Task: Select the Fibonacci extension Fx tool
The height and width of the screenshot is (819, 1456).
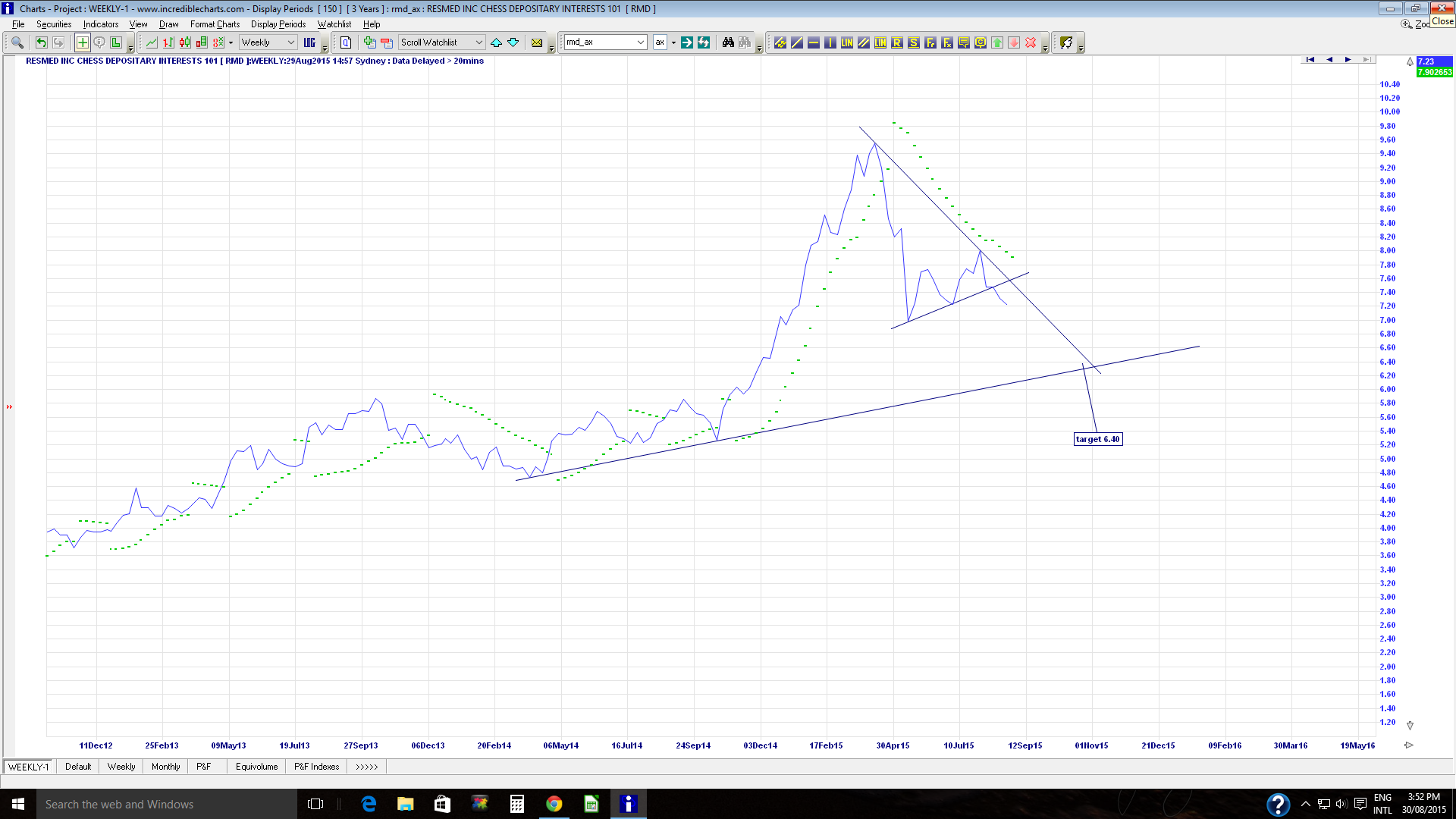Action: (x=947, y=42)
